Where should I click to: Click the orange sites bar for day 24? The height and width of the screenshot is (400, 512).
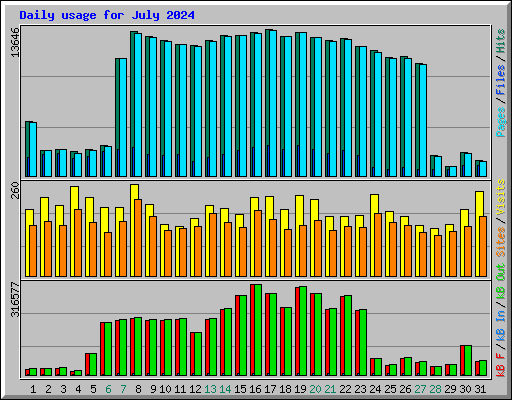(378, 245)
